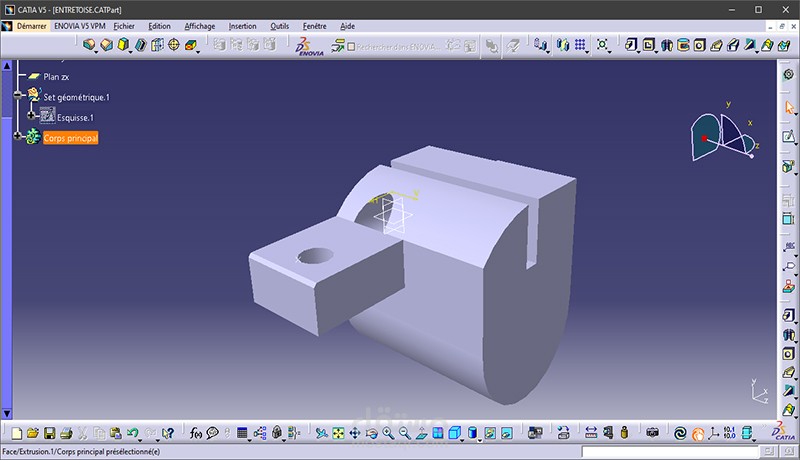Viewport: 800px width, 460px height.
Task: Open the Formula f(x) tool
Action: [x=195, y=433]
